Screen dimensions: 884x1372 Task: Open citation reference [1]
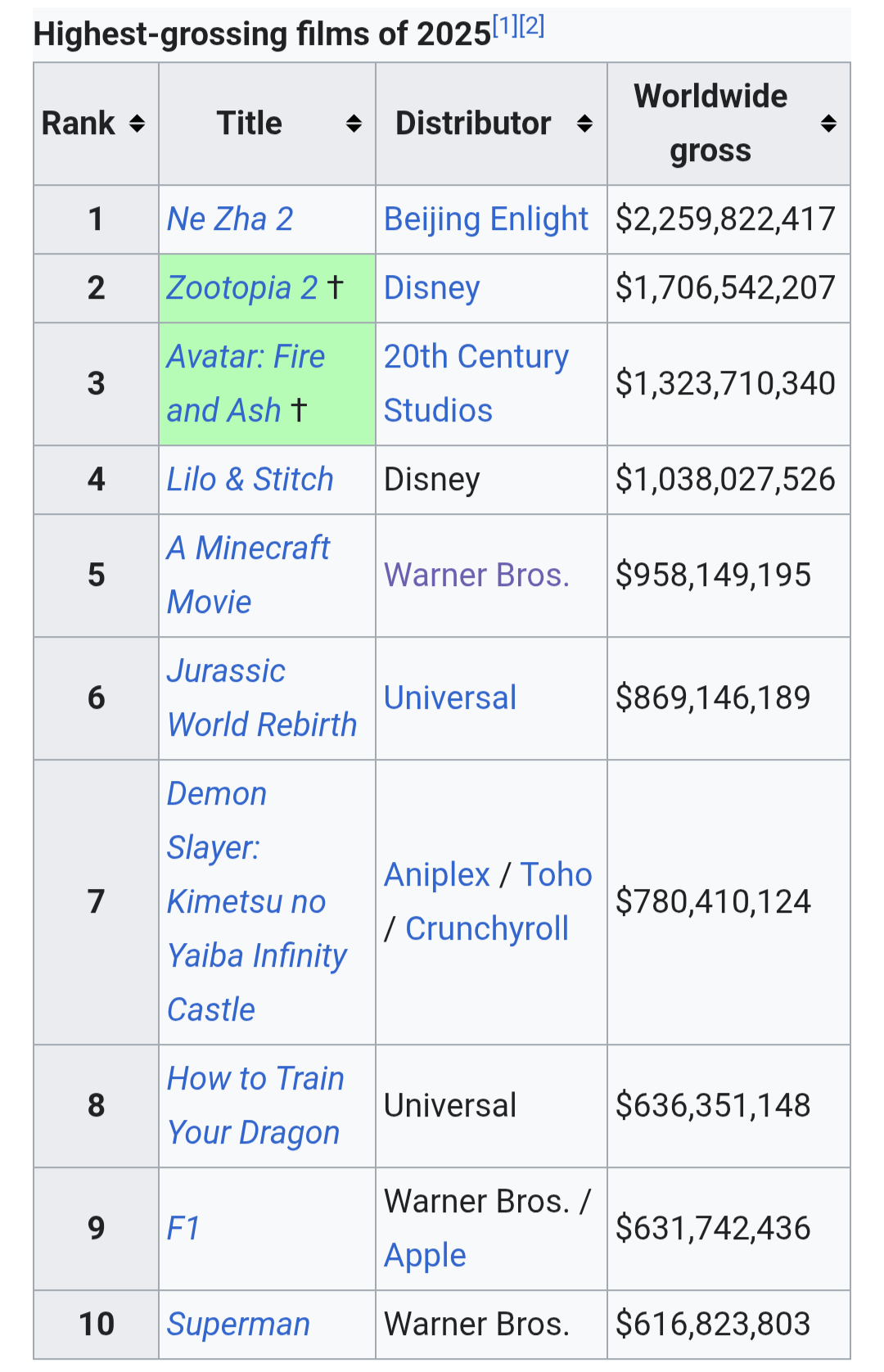505,26
